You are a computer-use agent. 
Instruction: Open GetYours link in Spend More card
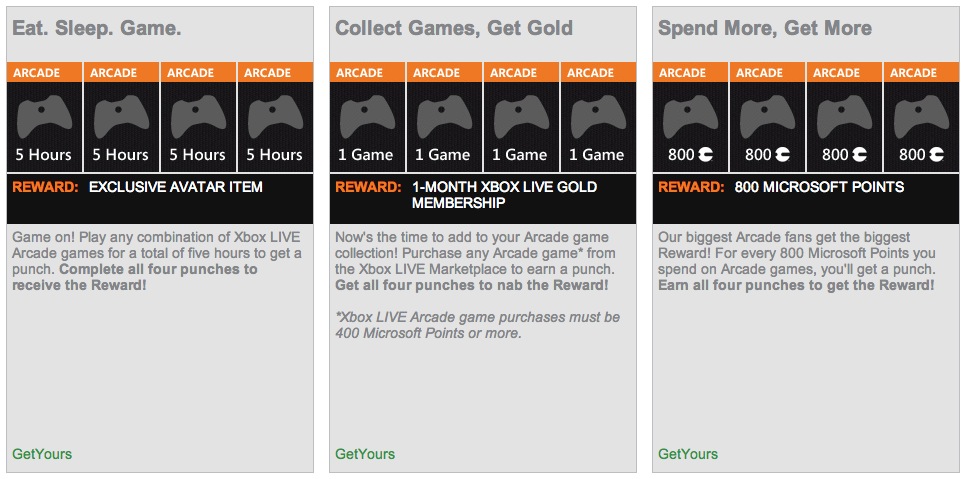pyautogui.click(x=688, y=454)
